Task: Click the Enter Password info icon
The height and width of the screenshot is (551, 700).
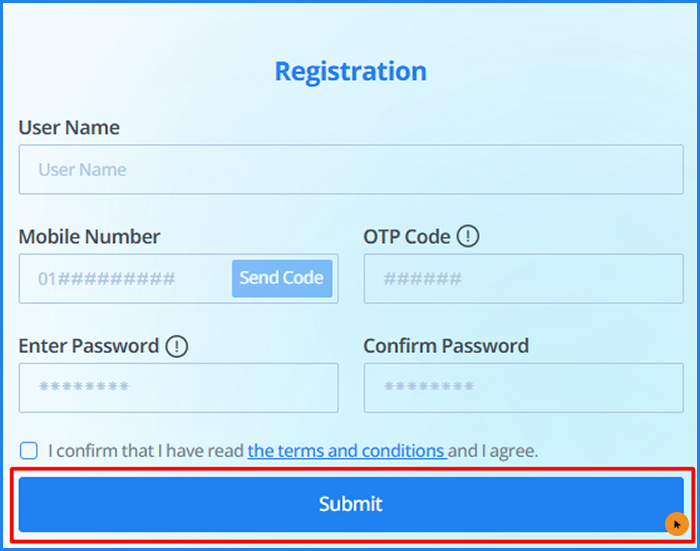Action: pyautogui.click(x=176, y=346)
